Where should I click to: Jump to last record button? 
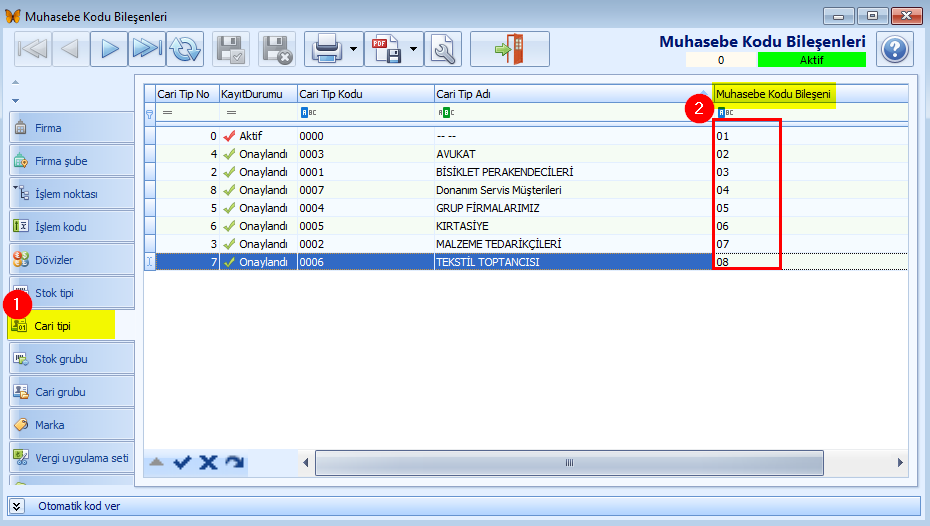coord(146,49)
